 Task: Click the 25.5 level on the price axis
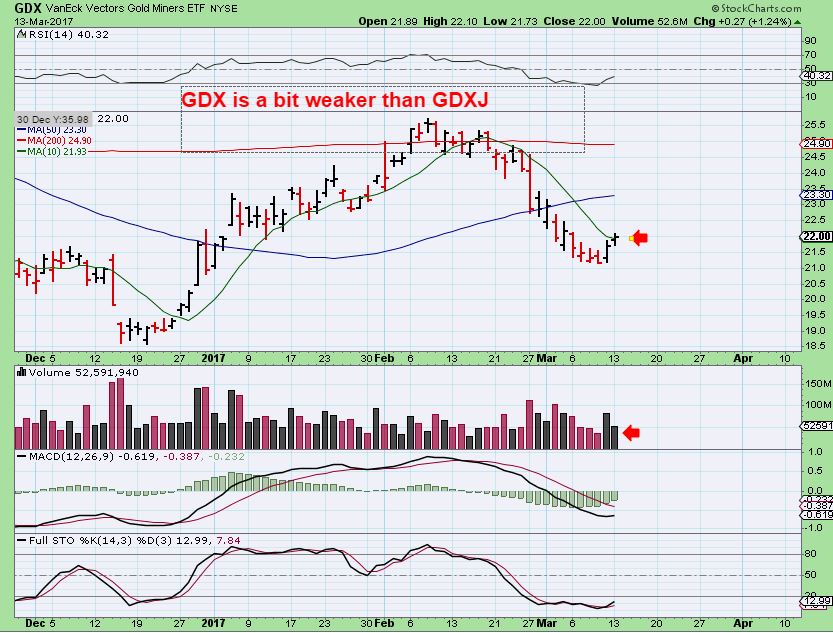pos(815,125)
